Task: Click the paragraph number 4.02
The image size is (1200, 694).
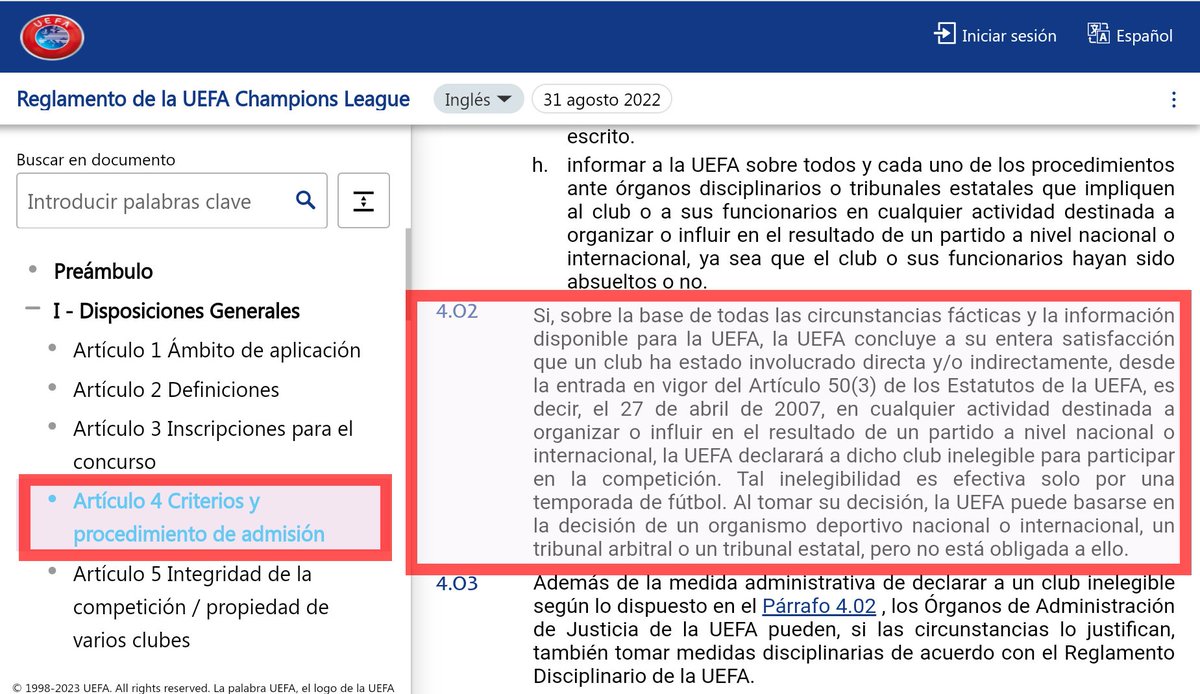Action: 457,311
